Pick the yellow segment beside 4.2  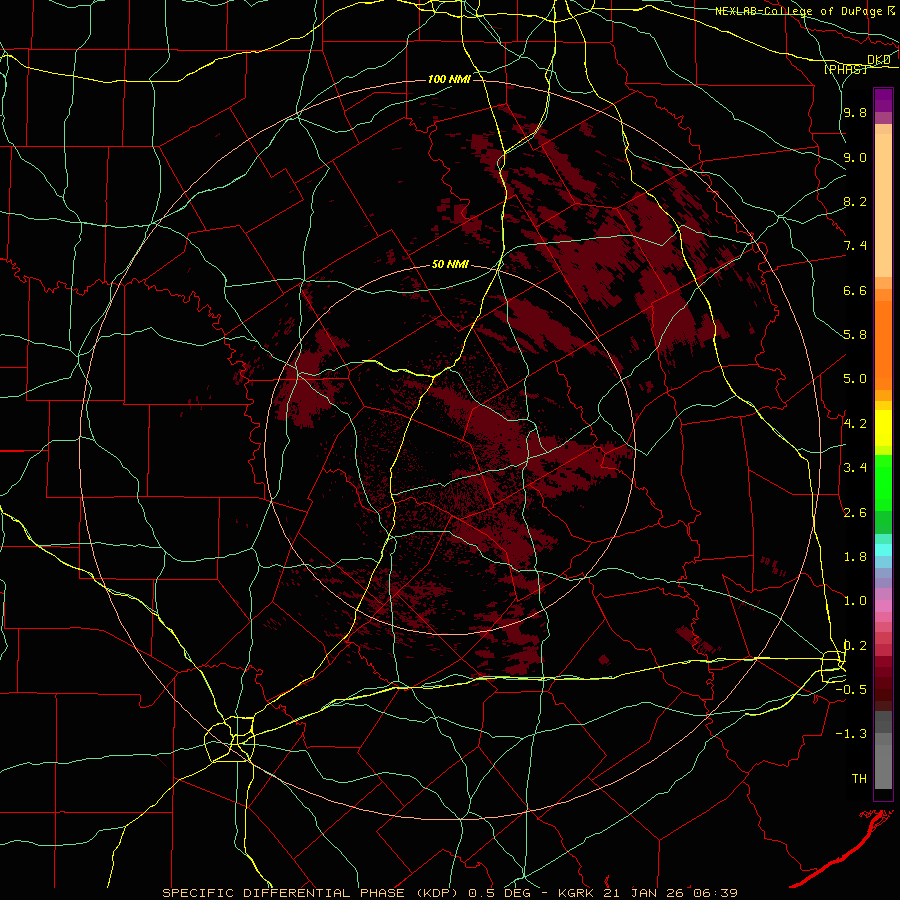click(883, 428)
